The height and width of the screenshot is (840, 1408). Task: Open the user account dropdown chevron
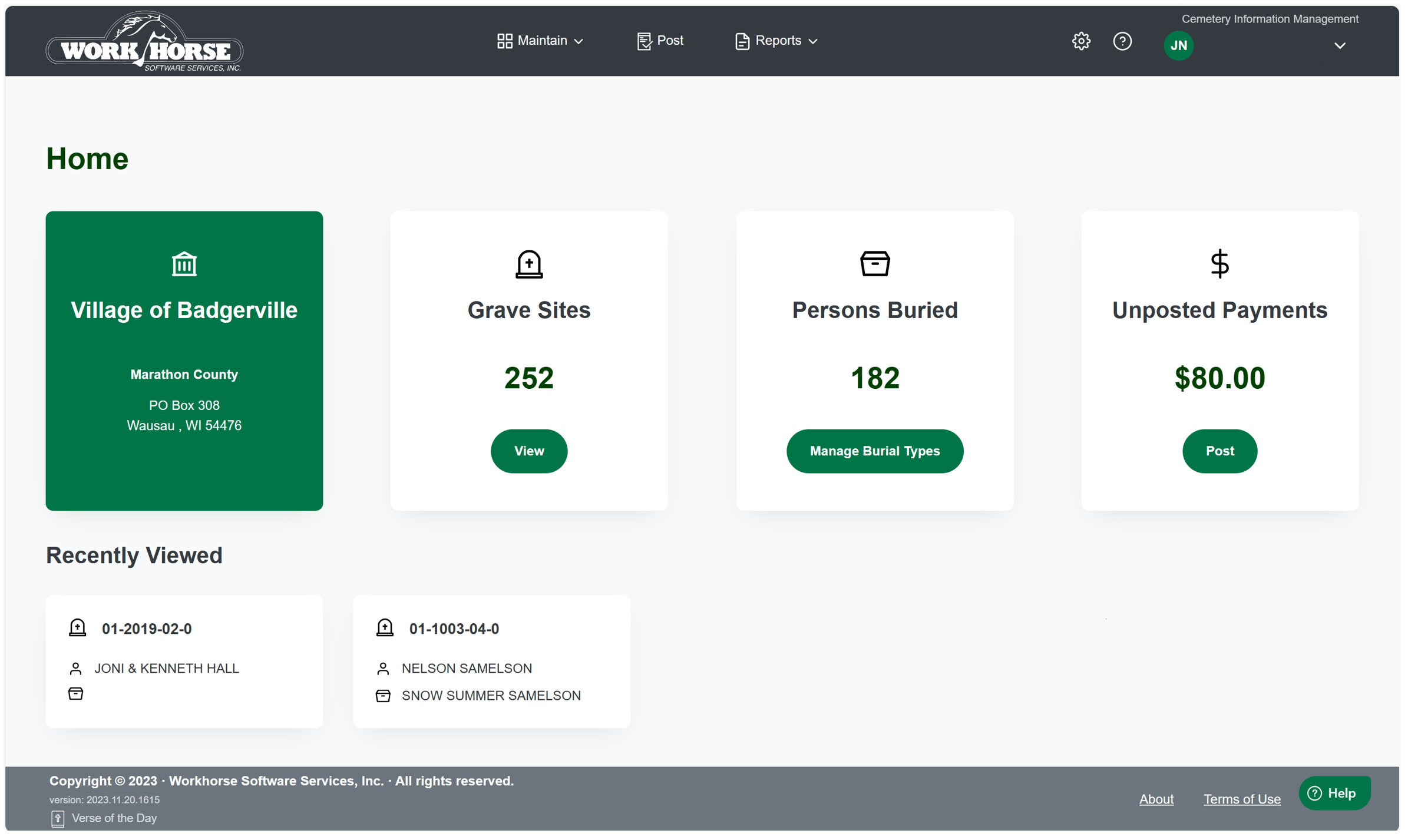(x=1339, y=46)
